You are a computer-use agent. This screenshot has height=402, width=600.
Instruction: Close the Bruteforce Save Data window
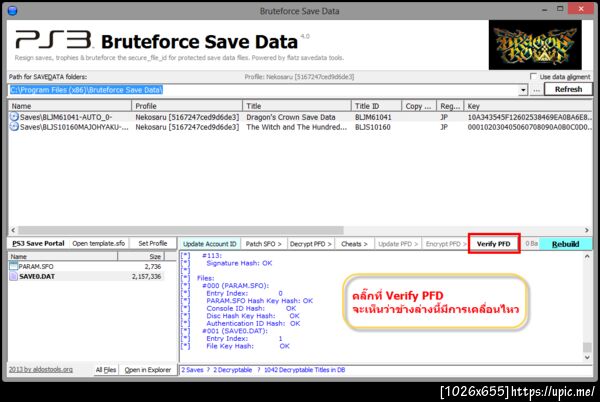click(x=581, y=9)
